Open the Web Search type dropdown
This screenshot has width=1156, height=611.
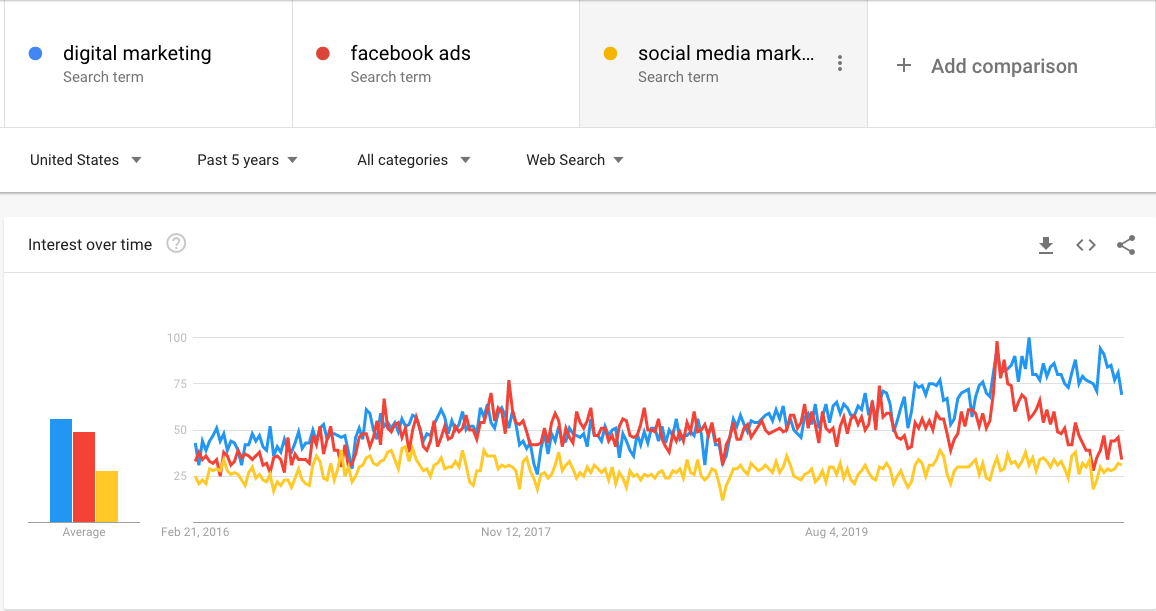click(575, 160)
